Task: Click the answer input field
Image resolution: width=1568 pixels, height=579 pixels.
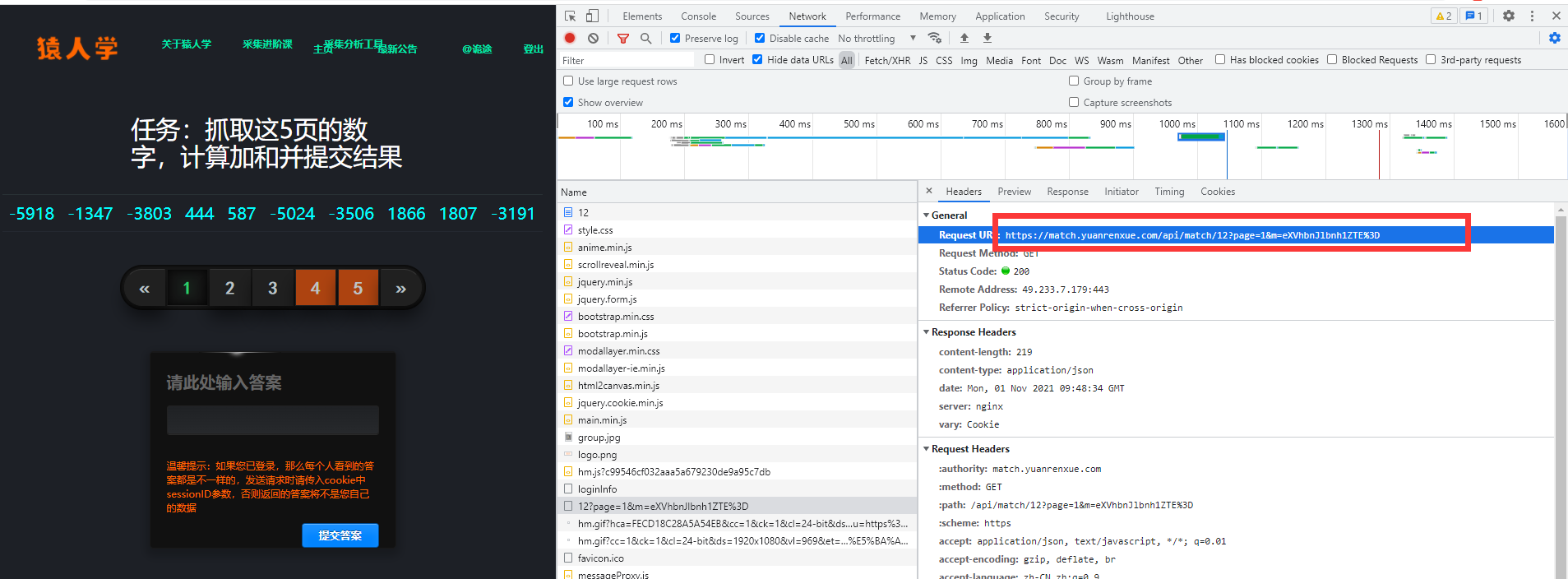Action: [x=273, y=419]
